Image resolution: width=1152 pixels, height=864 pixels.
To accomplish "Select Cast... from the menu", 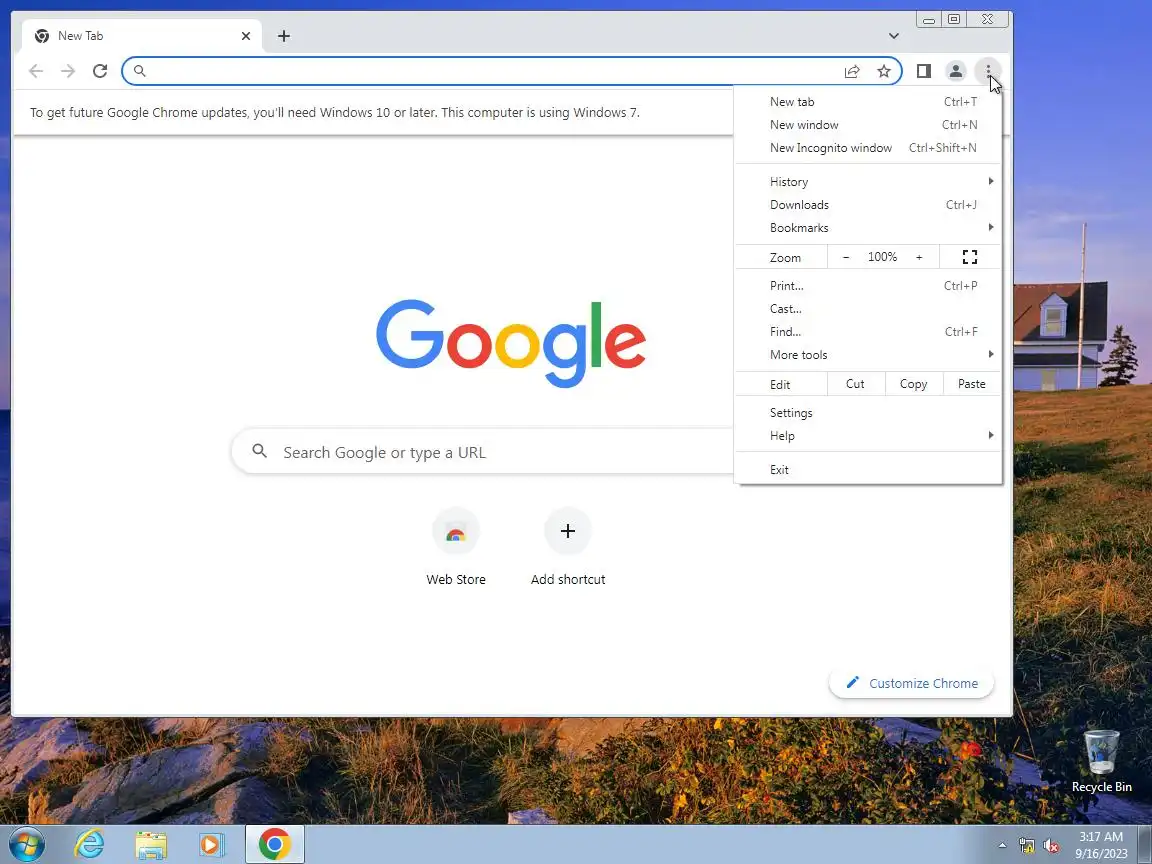I will tap(868, 309).
